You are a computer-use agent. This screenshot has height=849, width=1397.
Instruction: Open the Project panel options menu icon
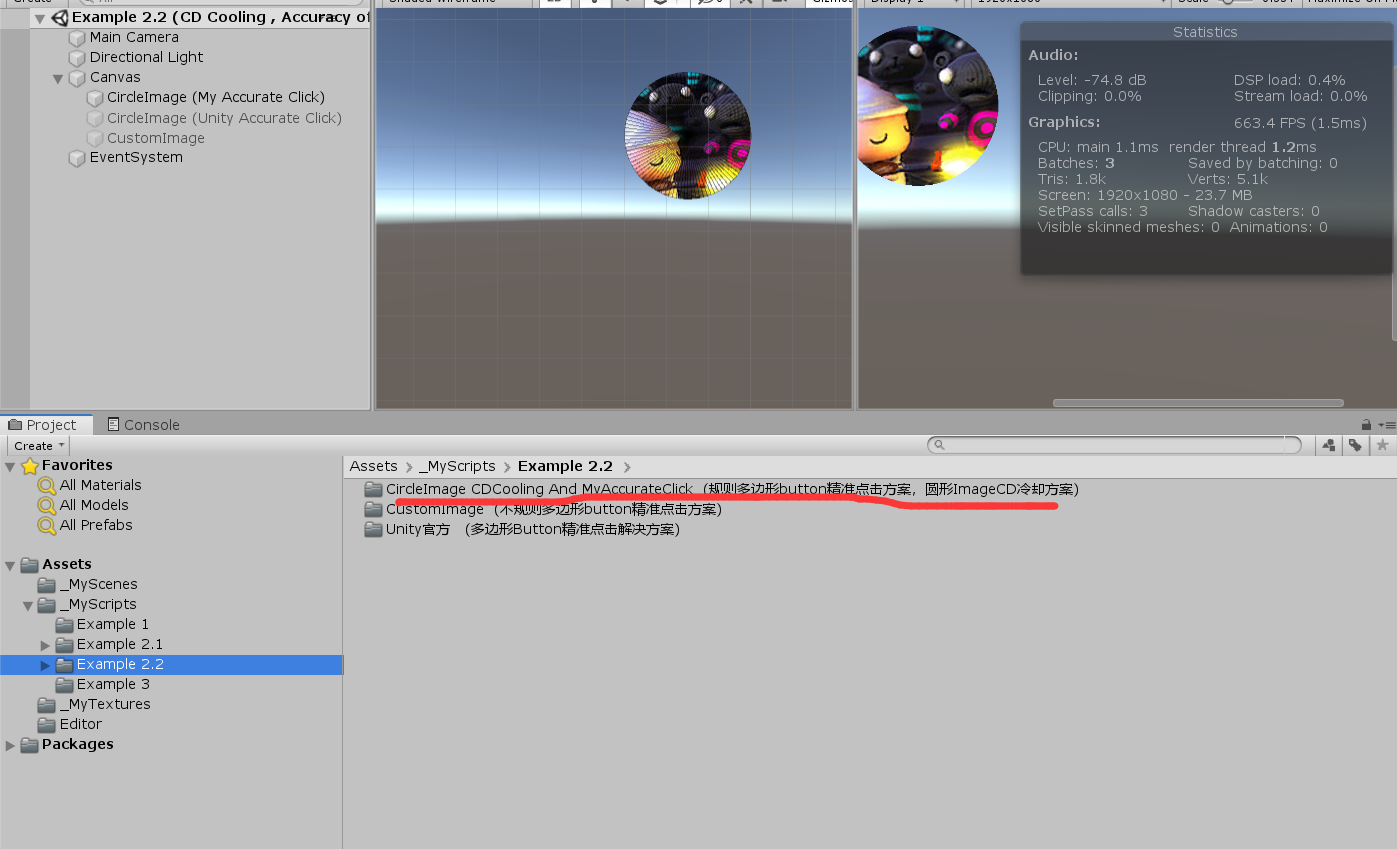point(1385,425)
